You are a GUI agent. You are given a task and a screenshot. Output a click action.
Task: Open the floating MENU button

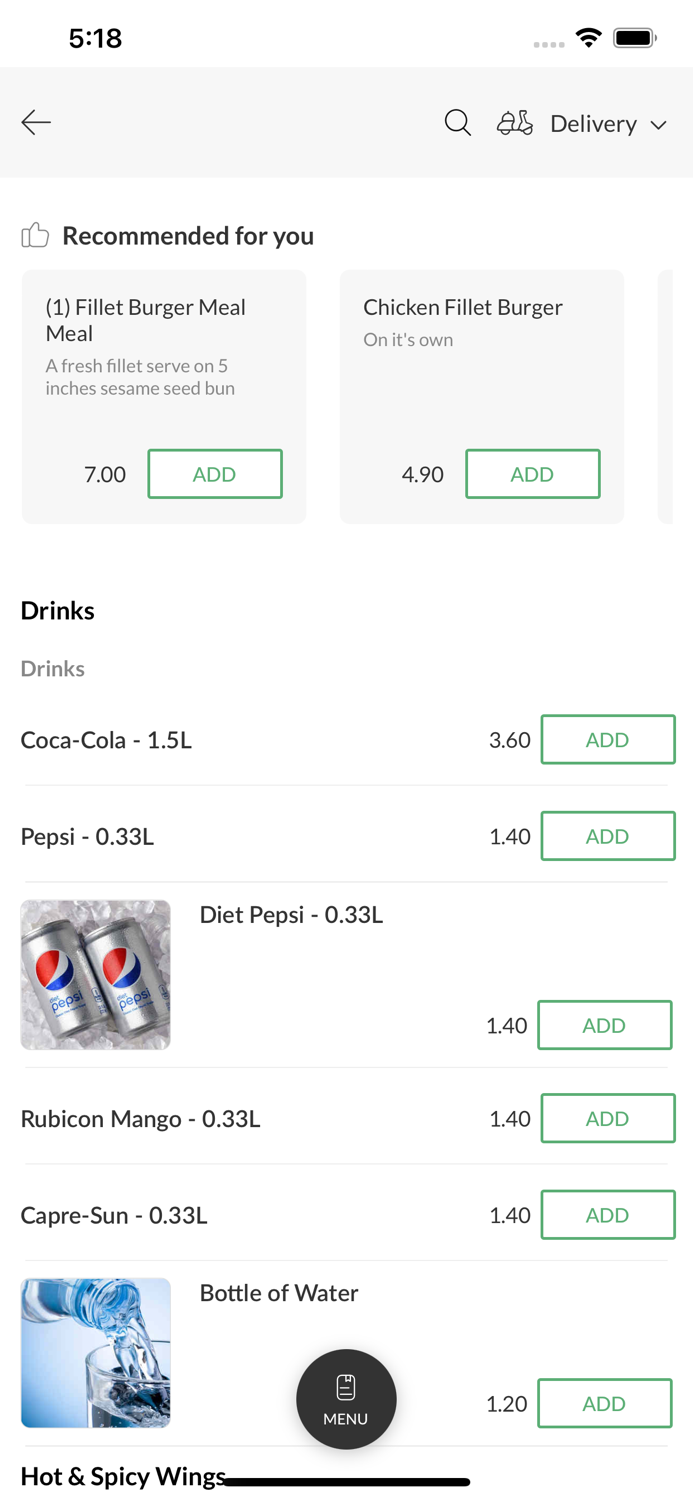346,1399
